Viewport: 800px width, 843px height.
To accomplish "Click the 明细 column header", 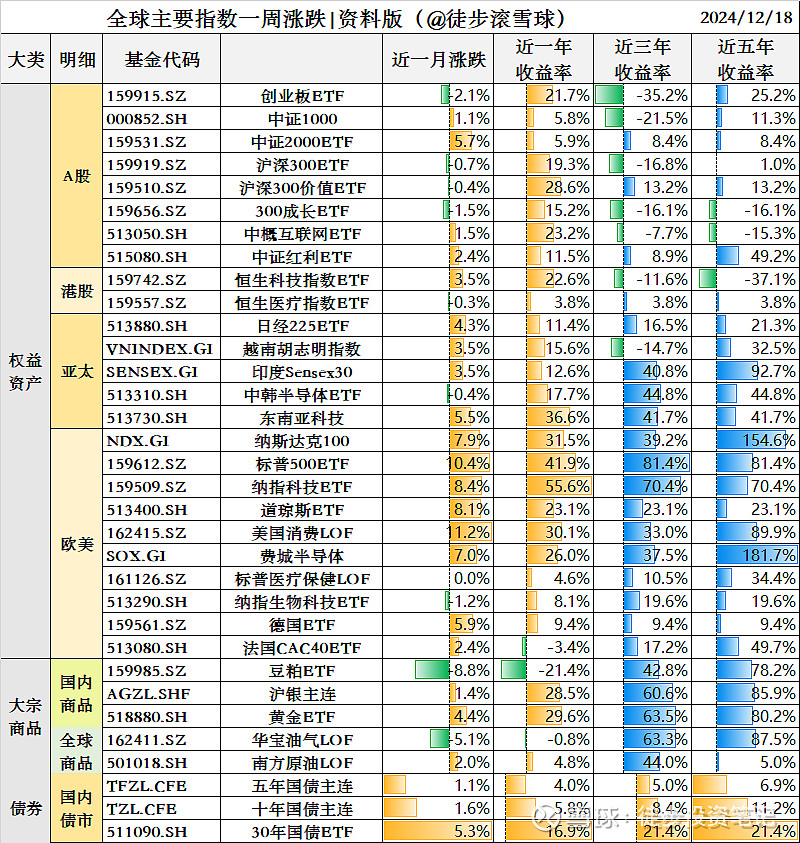I will click(x=77, y=59).
